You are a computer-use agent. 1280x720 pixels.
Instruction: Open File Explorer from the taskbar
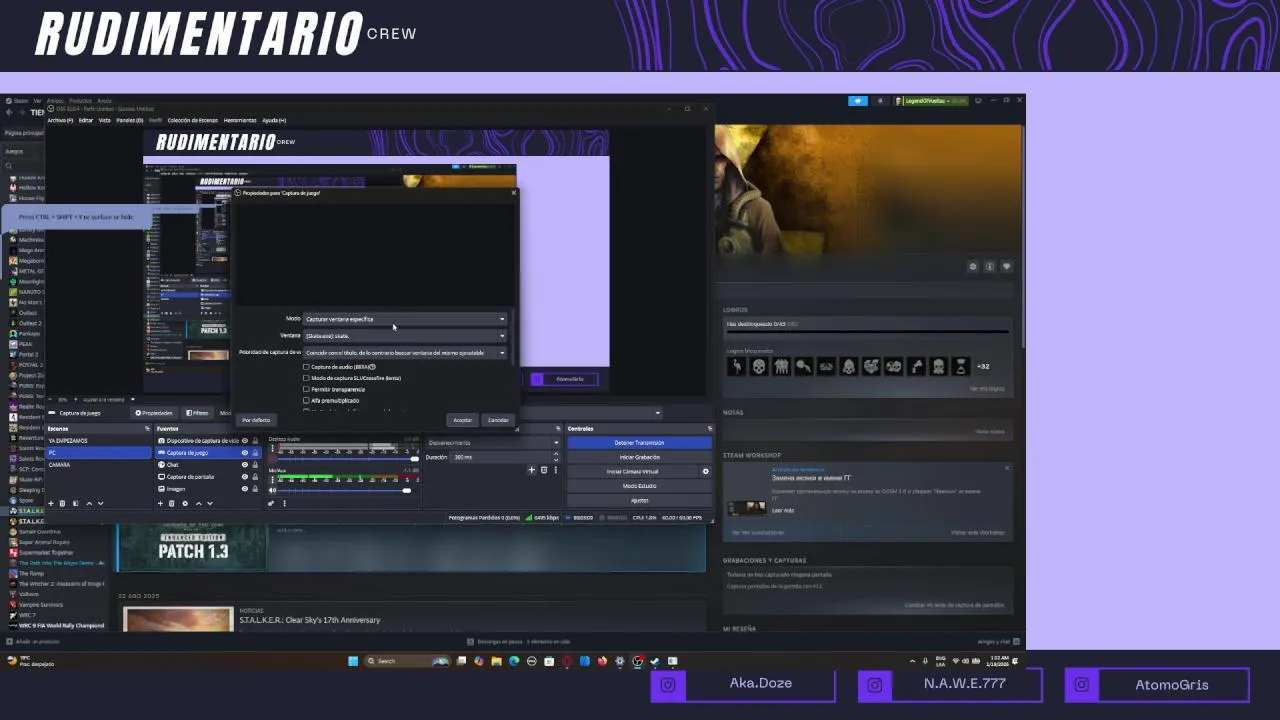496,661
